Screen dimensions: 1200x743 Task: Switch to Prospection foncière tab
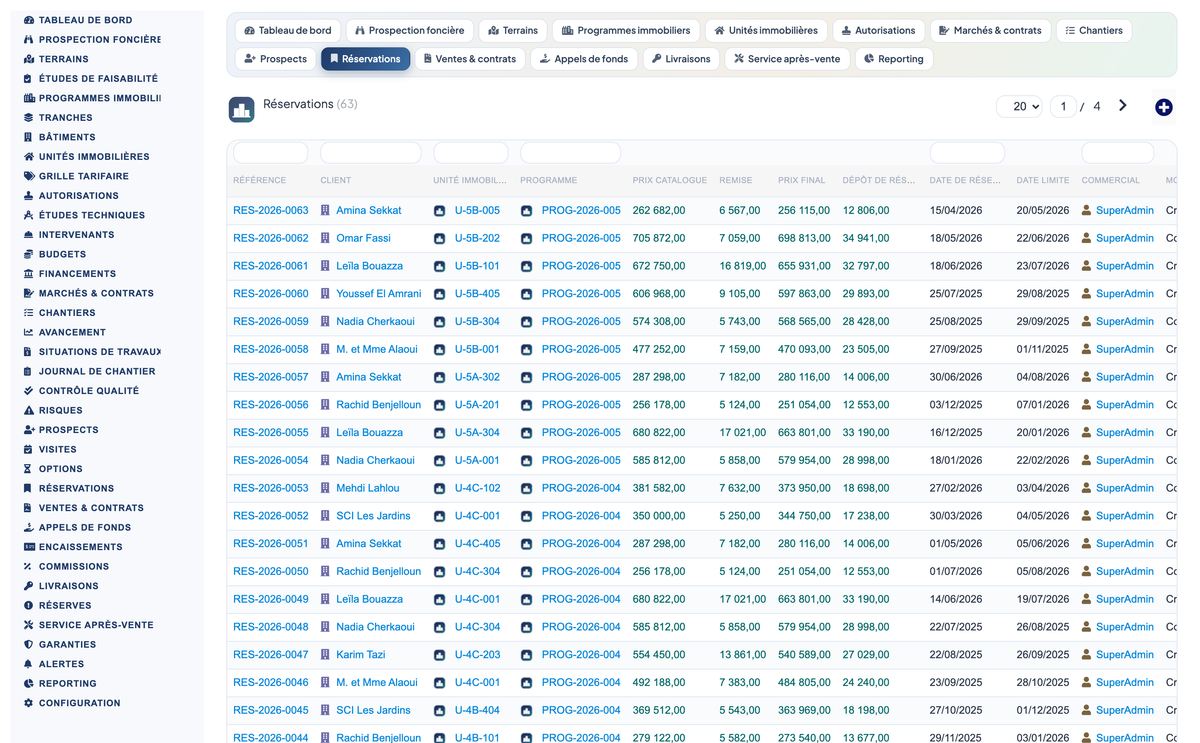pyautogui.click(x=410, y=31)
